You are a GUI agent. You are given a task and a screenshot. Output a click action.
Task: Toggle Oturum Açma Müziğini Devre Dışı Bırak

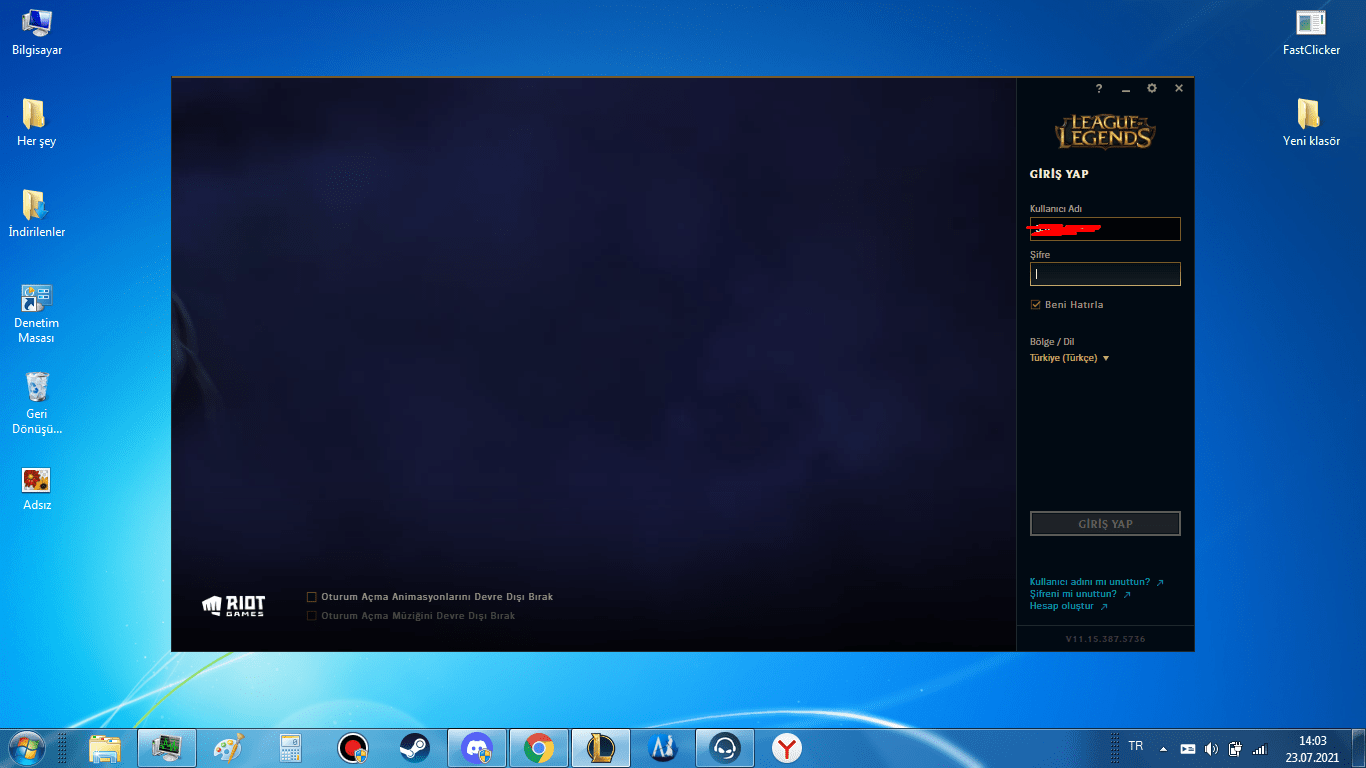312,616
